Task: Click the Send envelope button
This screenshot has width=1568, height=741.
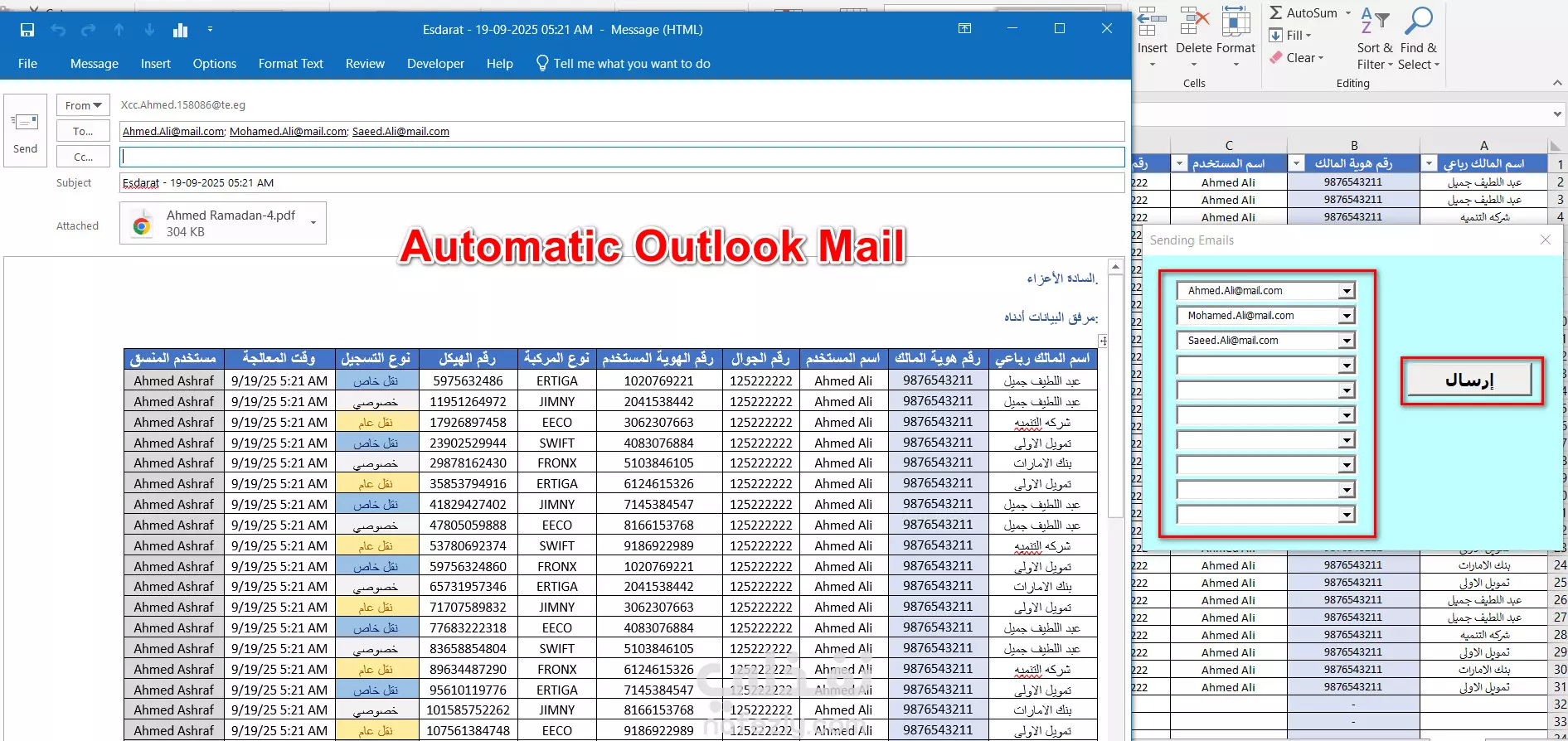Action: click(x=25, y=131)
